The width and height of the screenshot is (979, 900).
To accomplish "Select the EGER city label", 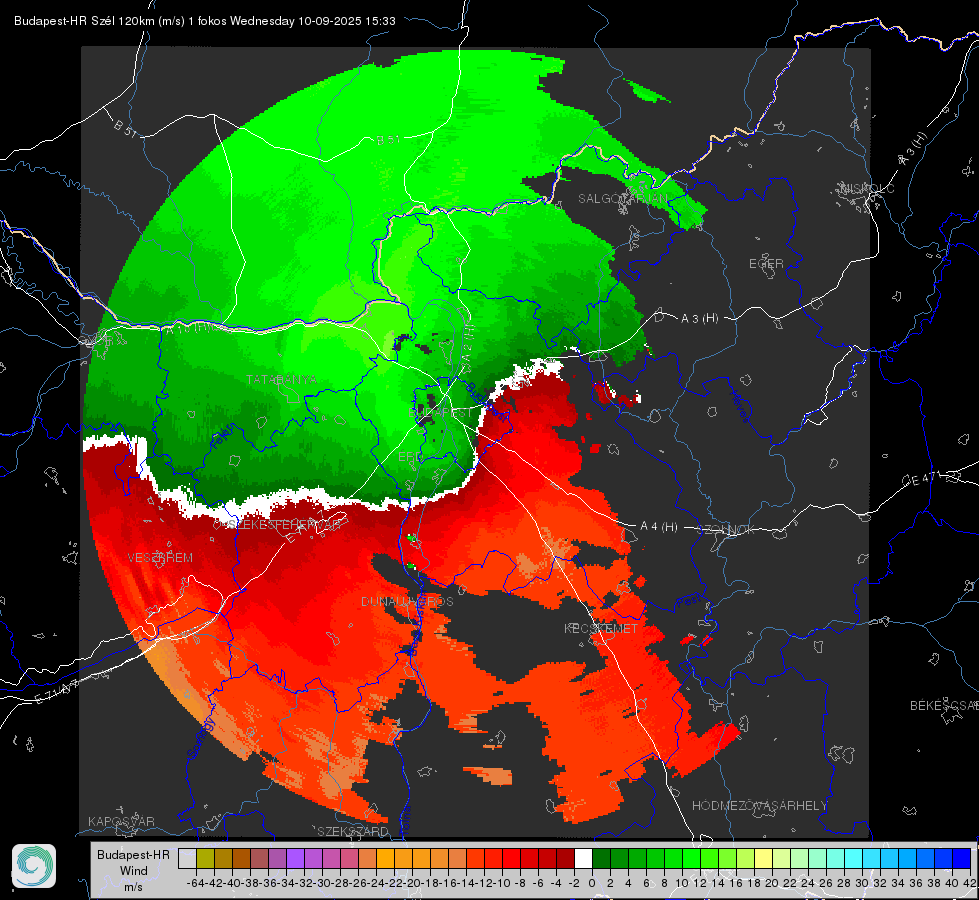I will pyautogui.click(x=766, y=264).
